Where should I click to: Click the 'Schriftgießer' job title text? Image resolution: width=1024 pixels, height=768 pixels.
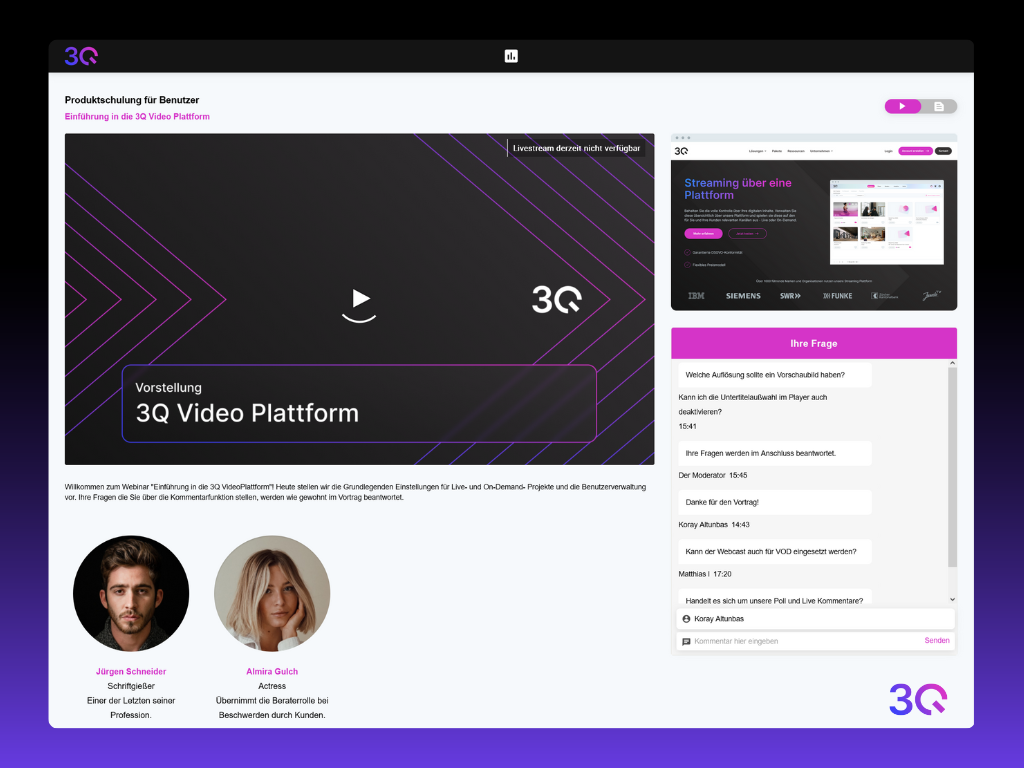pos(131,686)
